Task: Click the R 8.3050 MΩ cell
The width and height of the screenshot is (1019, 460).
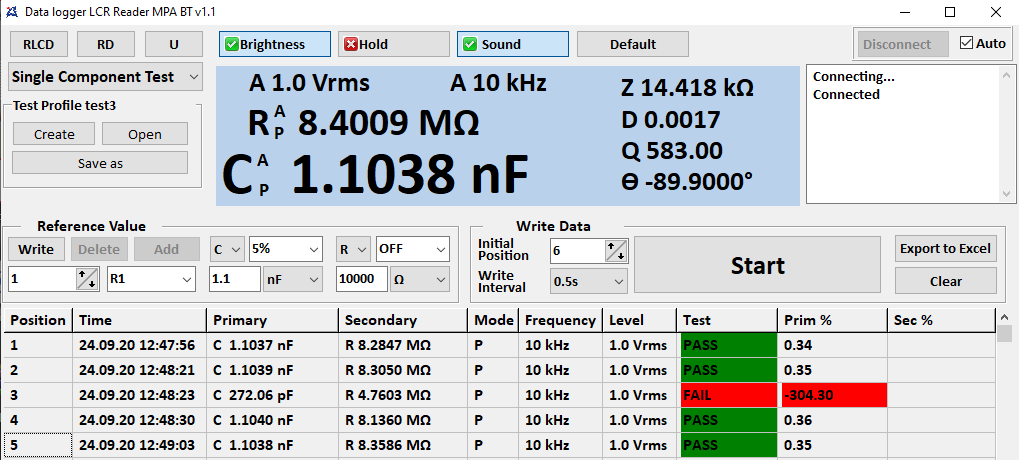Action: point(403,370)
